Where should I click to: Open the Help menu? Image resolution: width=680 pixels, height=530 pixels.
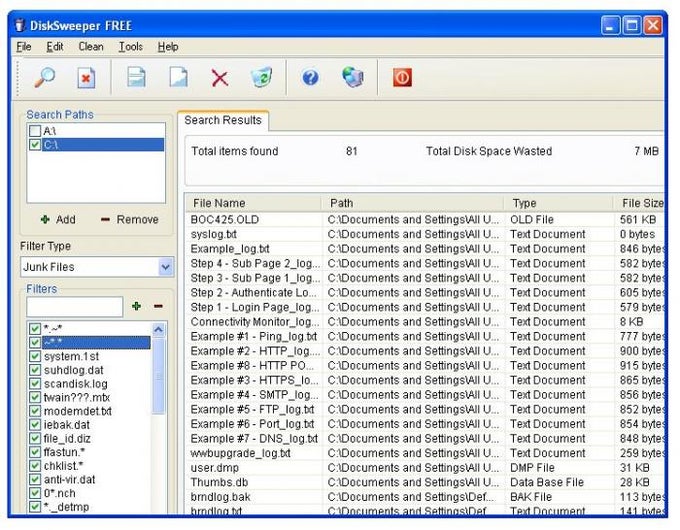[168, 46]
